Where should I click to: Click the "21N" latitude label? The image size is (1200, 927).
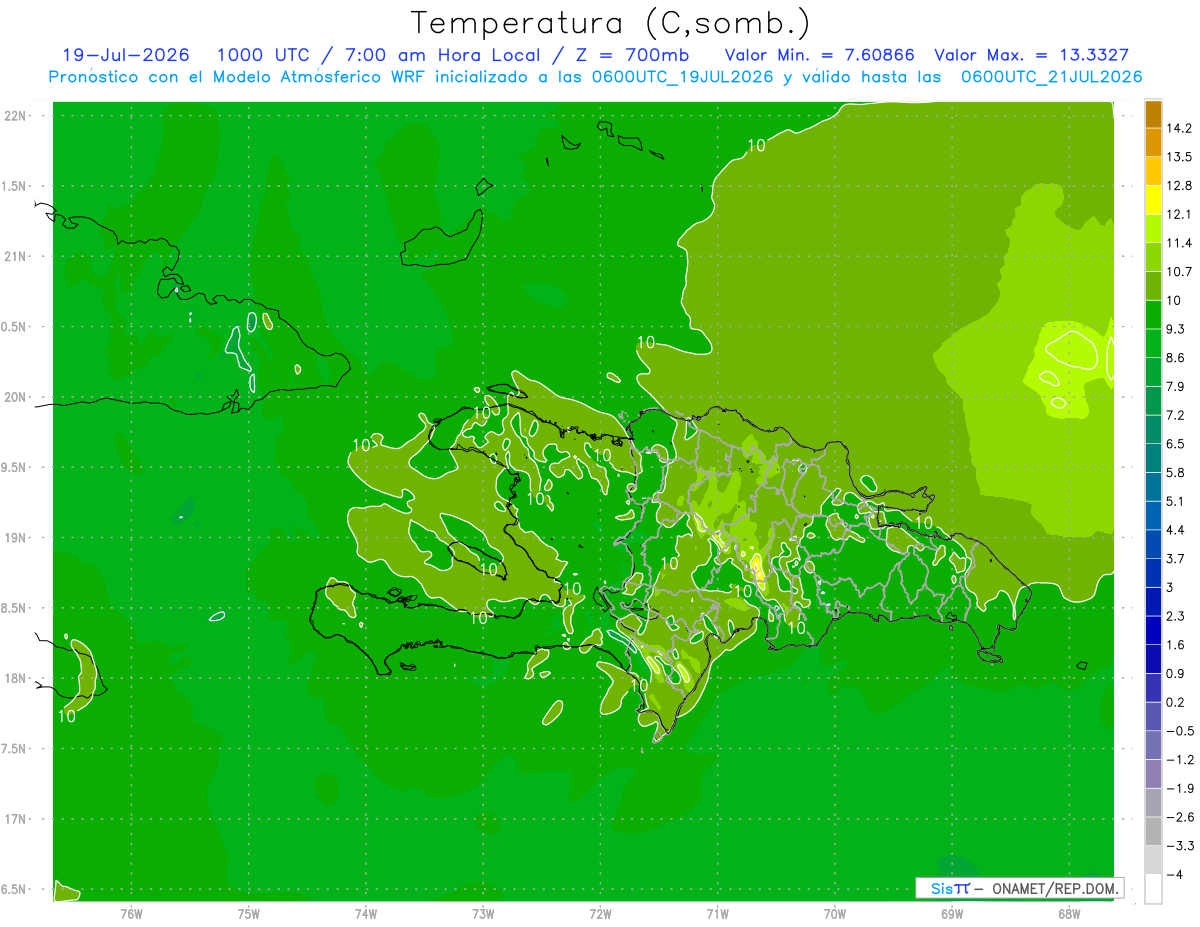click(15, 256)
